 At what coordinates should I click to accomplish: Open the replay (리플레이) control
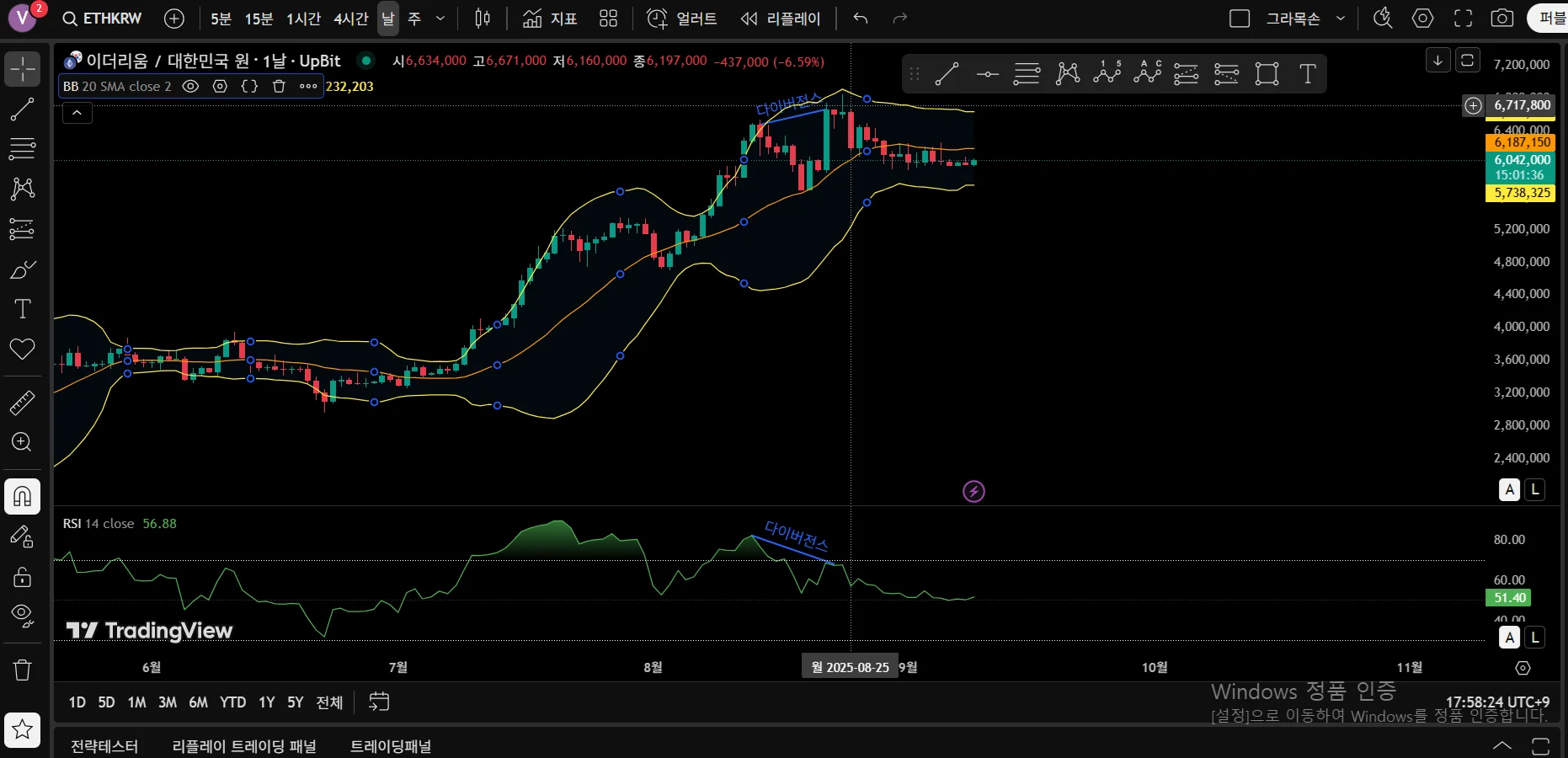[x=781, y=19]
